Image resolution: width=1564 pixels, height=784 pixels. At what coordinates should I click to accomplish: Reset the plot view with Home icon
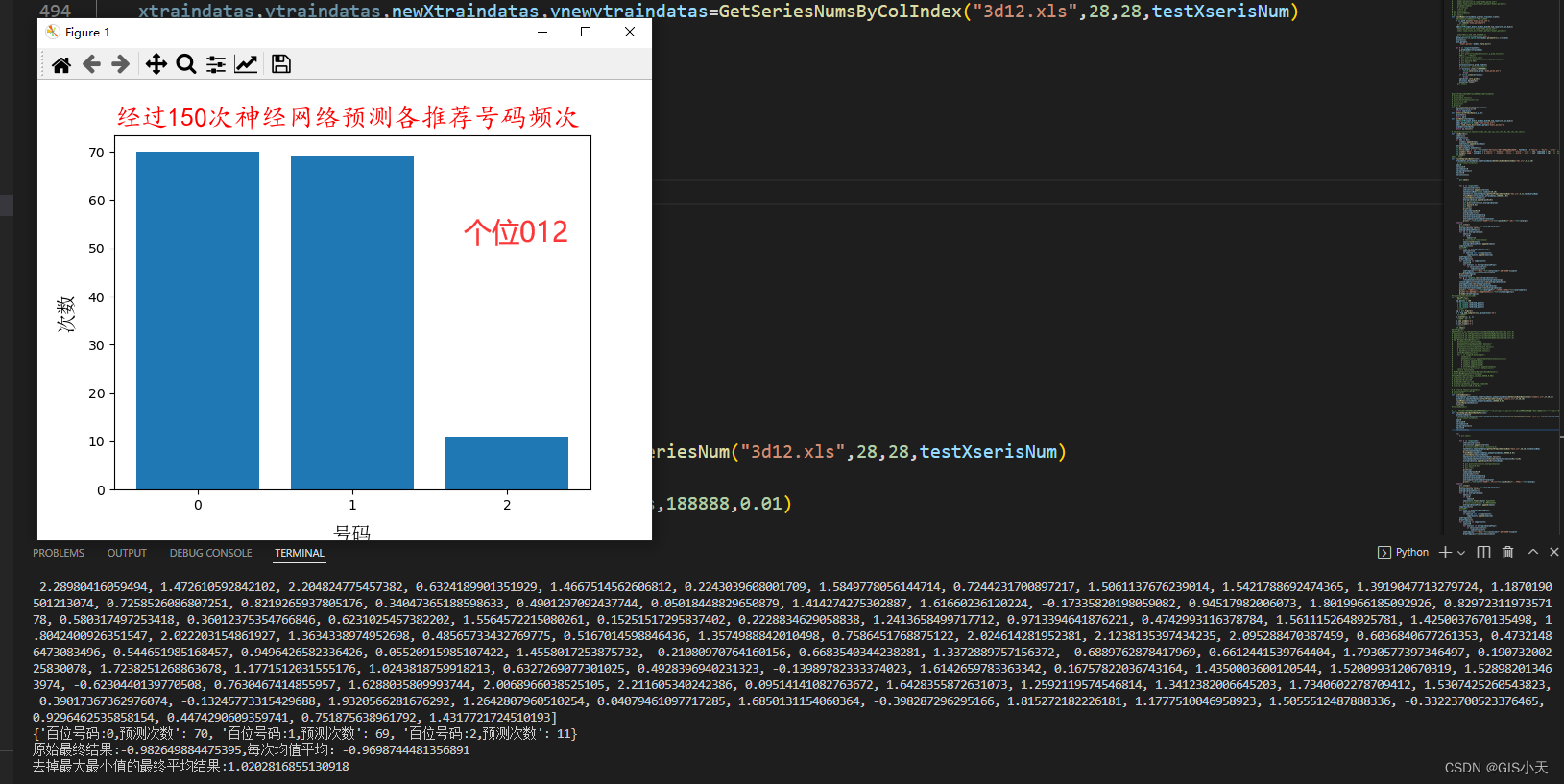pos(61,64)
